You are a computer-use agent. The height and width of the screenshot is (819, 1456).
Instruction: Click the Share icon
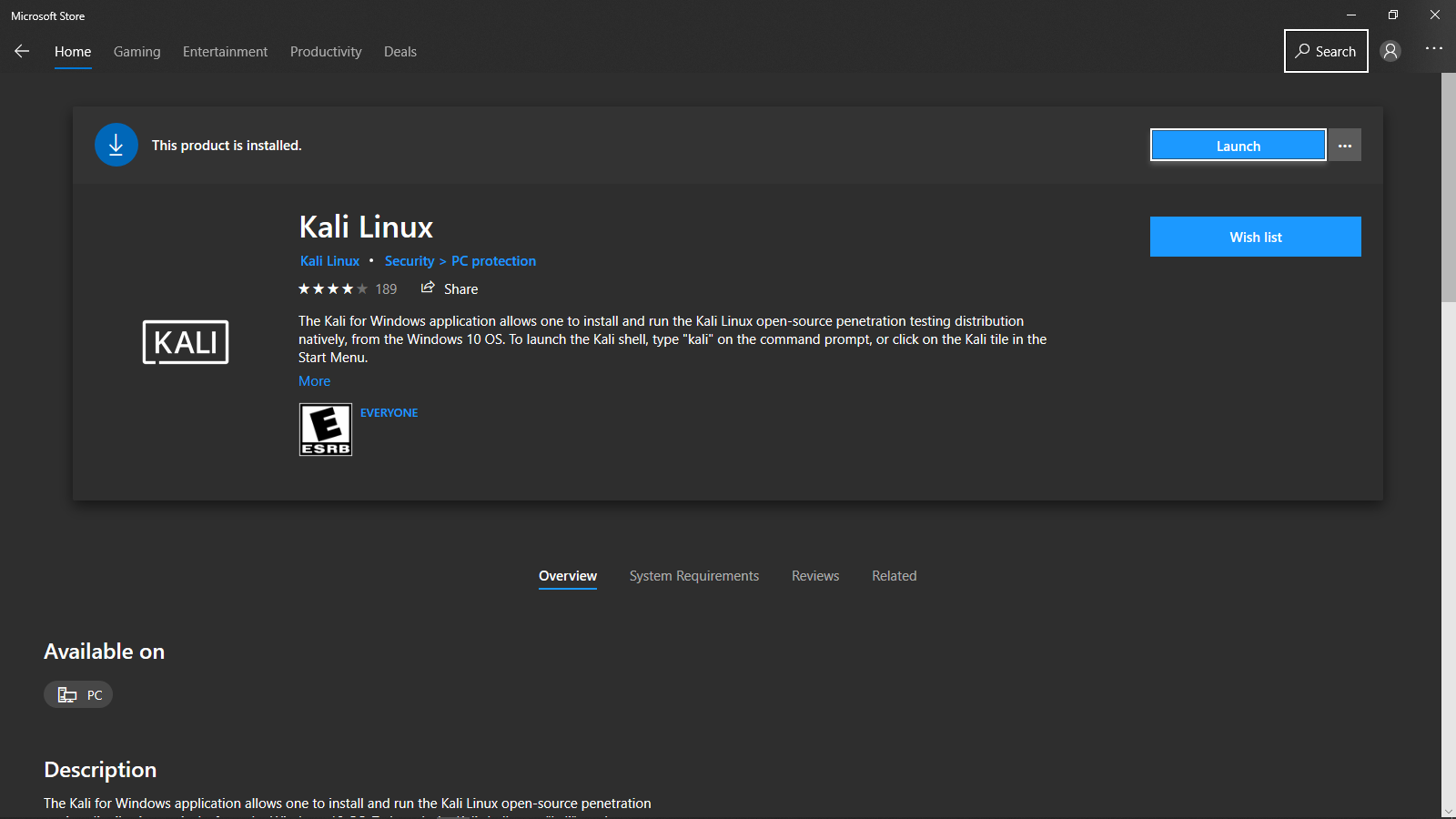(x=428, y=288)
